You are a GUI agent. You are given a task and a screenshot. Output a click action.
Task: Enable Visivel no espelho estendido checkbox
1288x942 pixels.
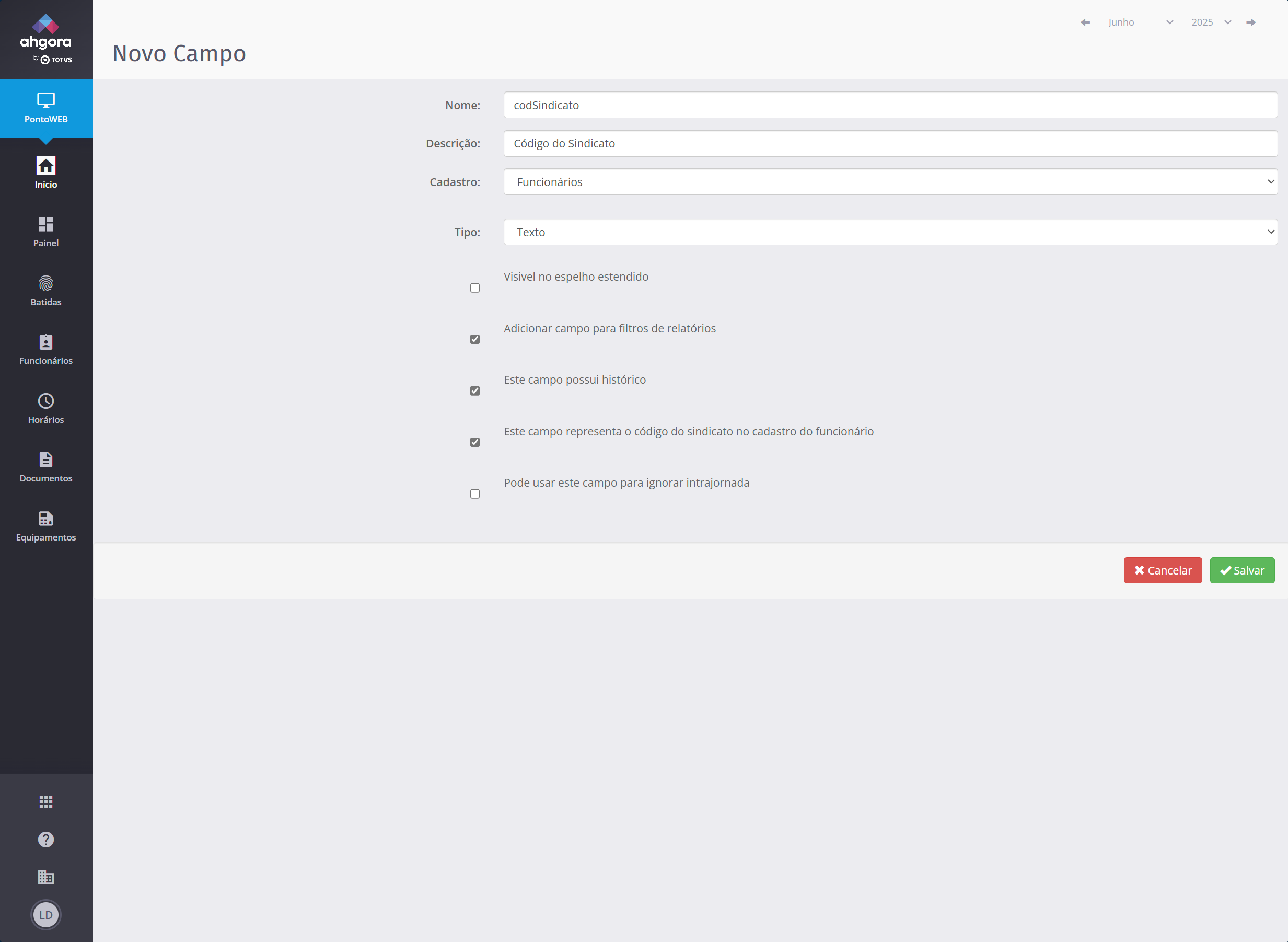pos(475,288)
